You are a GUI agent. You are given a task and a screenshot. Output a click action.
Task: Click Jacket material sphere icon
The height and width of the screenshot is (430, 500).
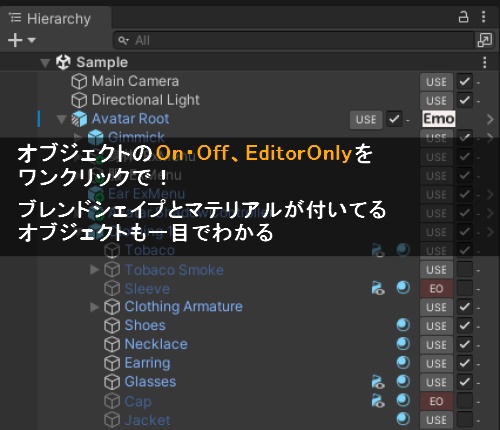403,418
